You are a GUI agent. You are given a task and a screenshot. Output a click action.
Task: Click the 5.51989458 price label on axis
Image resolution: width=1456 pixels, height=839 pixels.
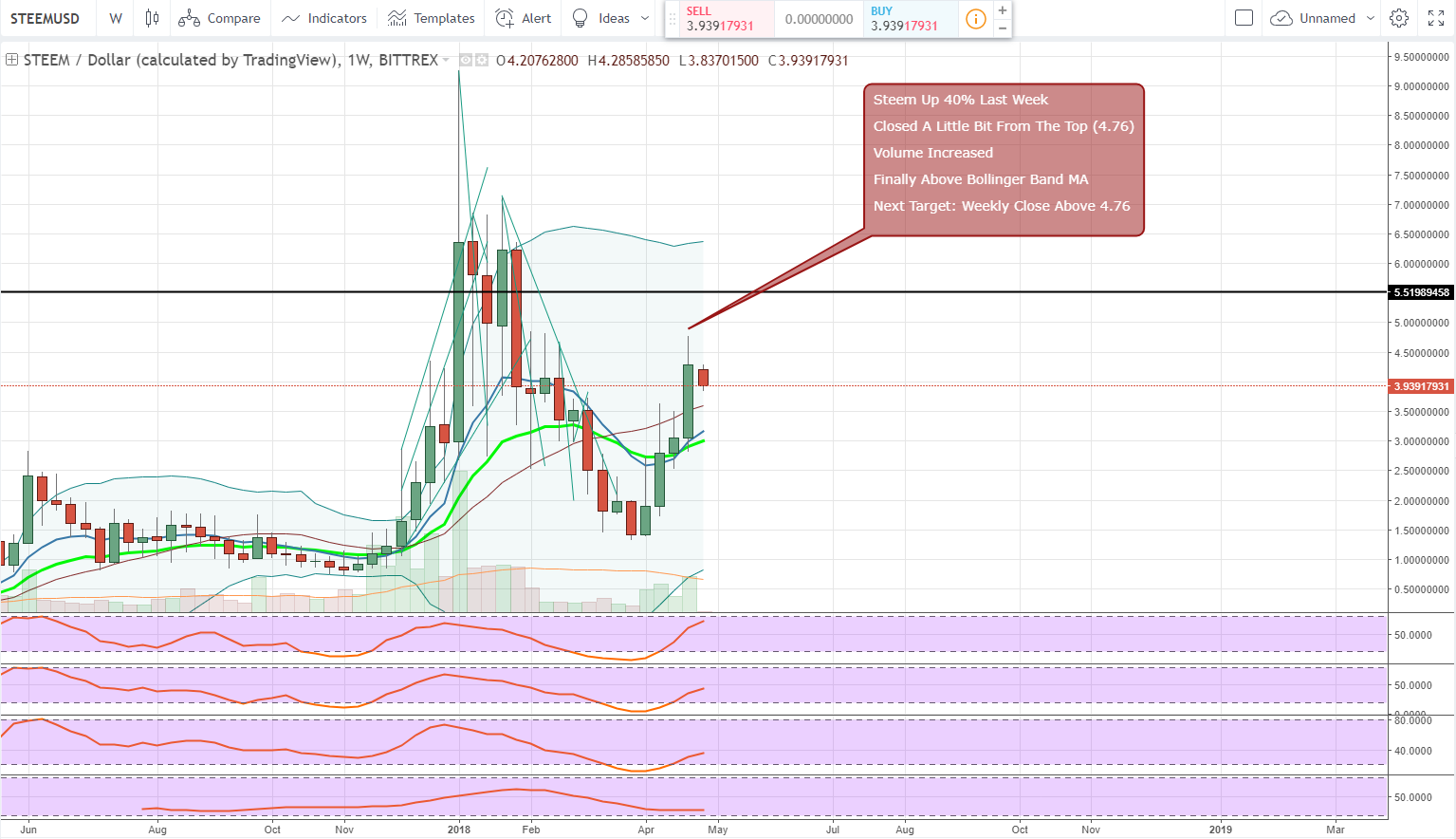pos(1421,292)
